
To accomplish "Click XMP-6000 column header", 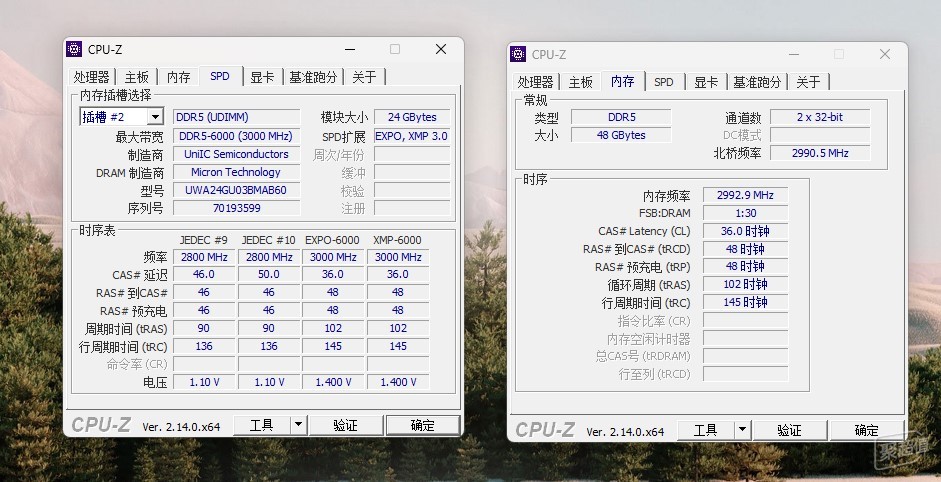I will point(397,239).
